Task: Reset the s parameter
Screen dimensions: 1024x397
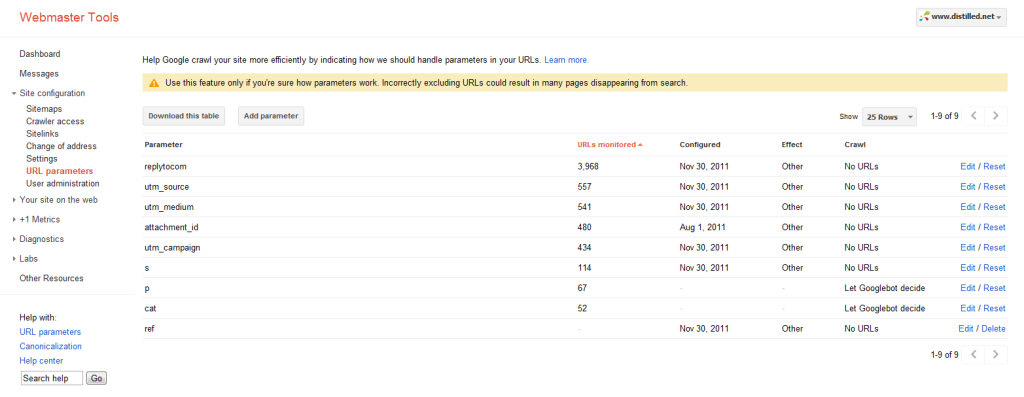Action: coord(994,268)
